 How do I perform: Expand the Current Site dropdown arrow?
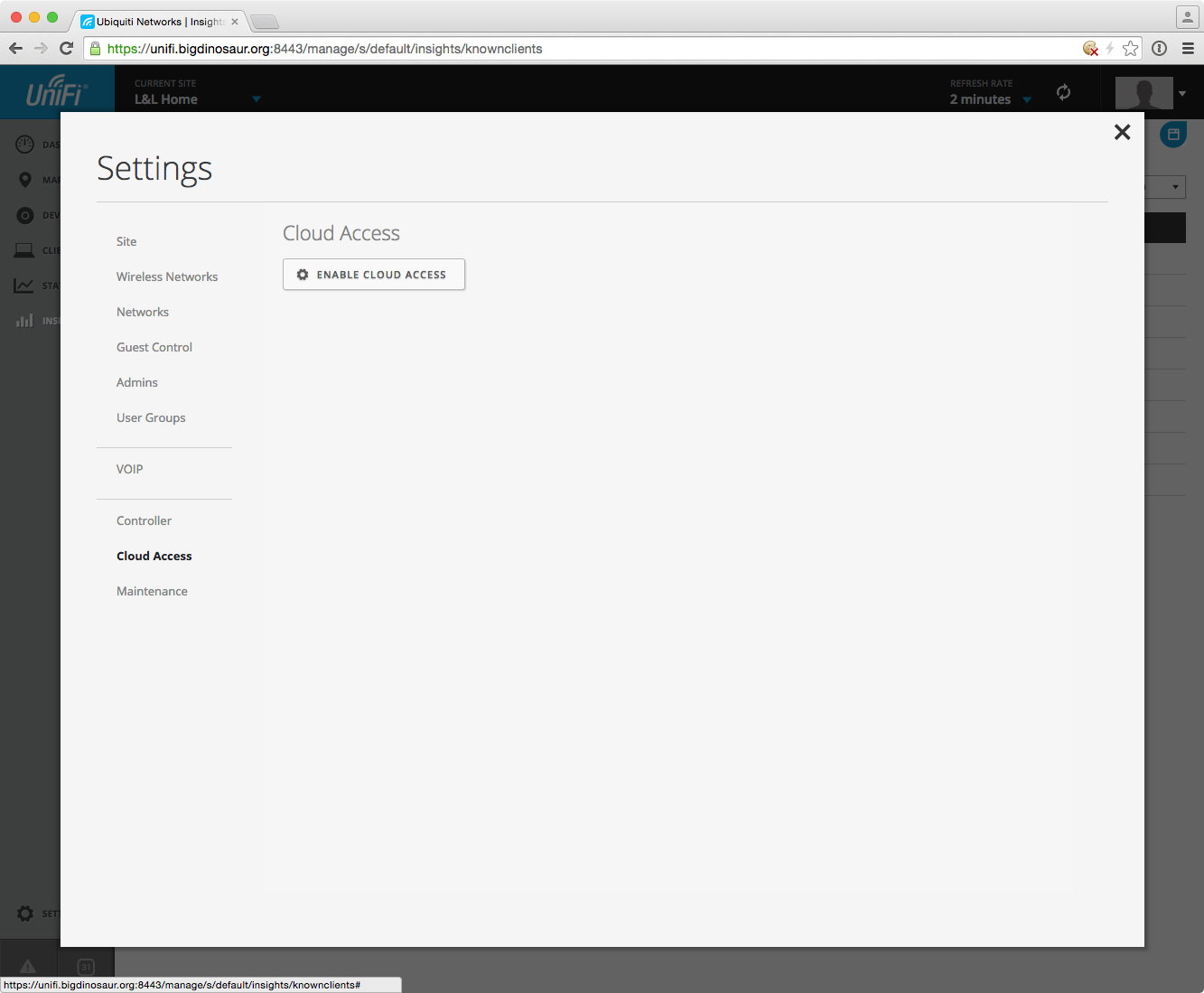257,99
